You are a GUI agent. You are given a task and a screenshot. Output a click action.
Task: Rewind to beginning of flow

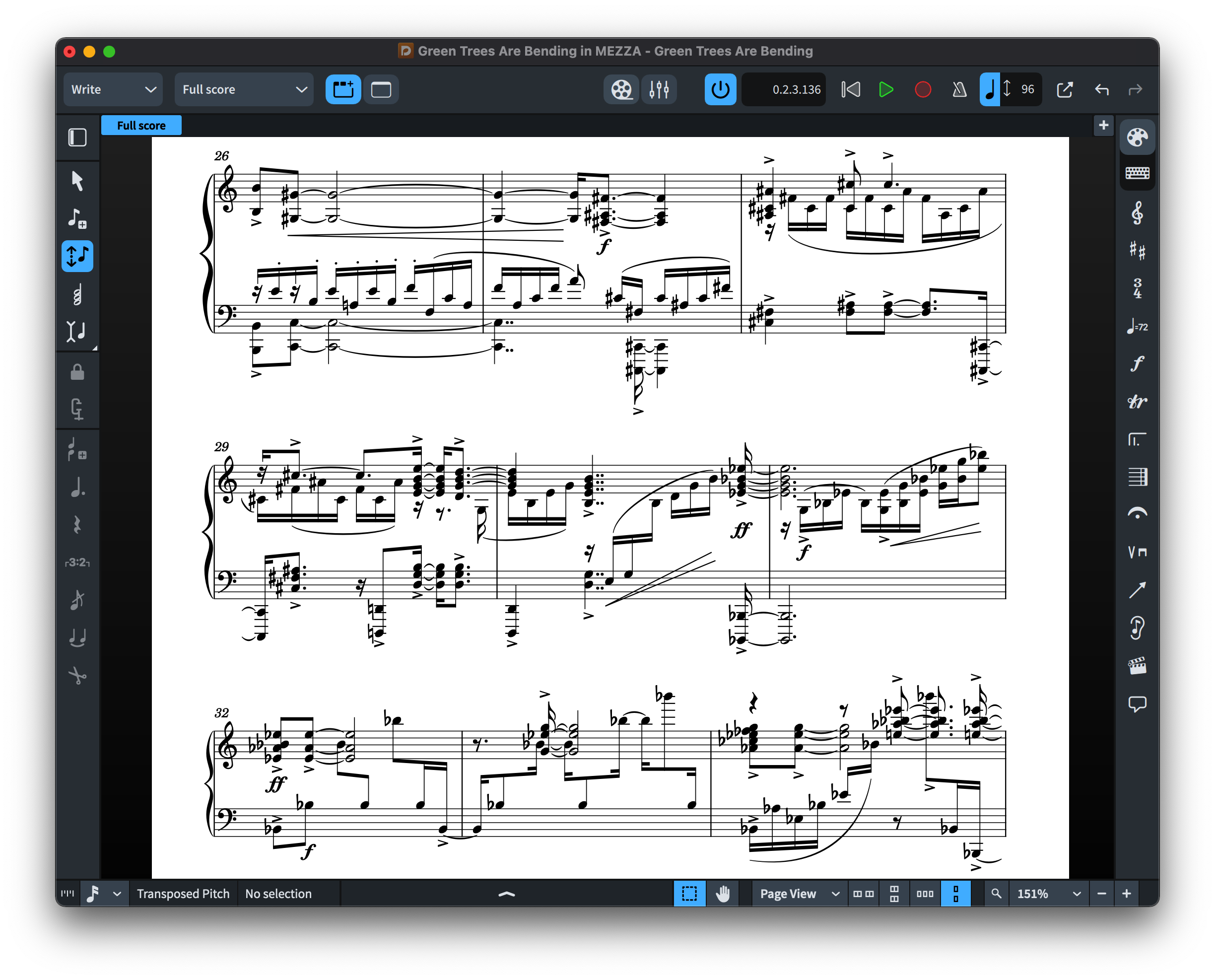pyautogui.click(x=850, y=89)
